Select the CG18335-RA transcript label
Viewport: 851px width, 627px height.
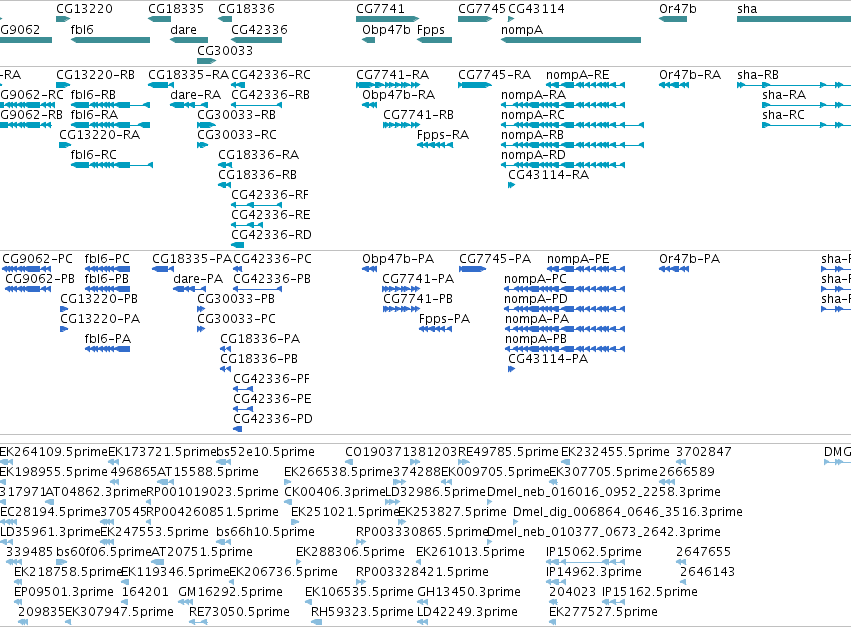pyautogui.click(x=189, y=74)
